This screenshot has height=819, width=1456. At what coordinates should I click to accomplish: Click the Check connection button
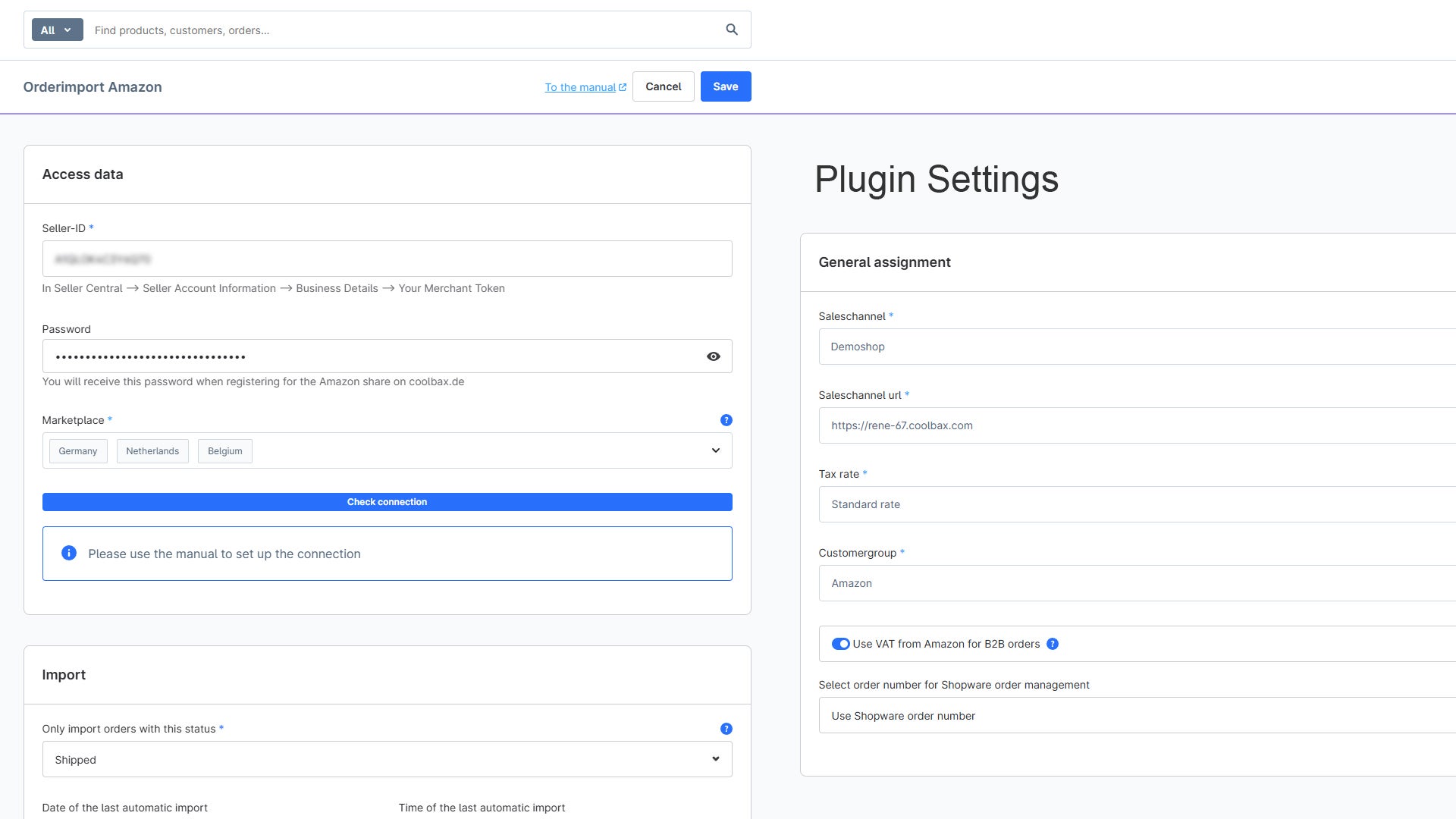point(388,502)
